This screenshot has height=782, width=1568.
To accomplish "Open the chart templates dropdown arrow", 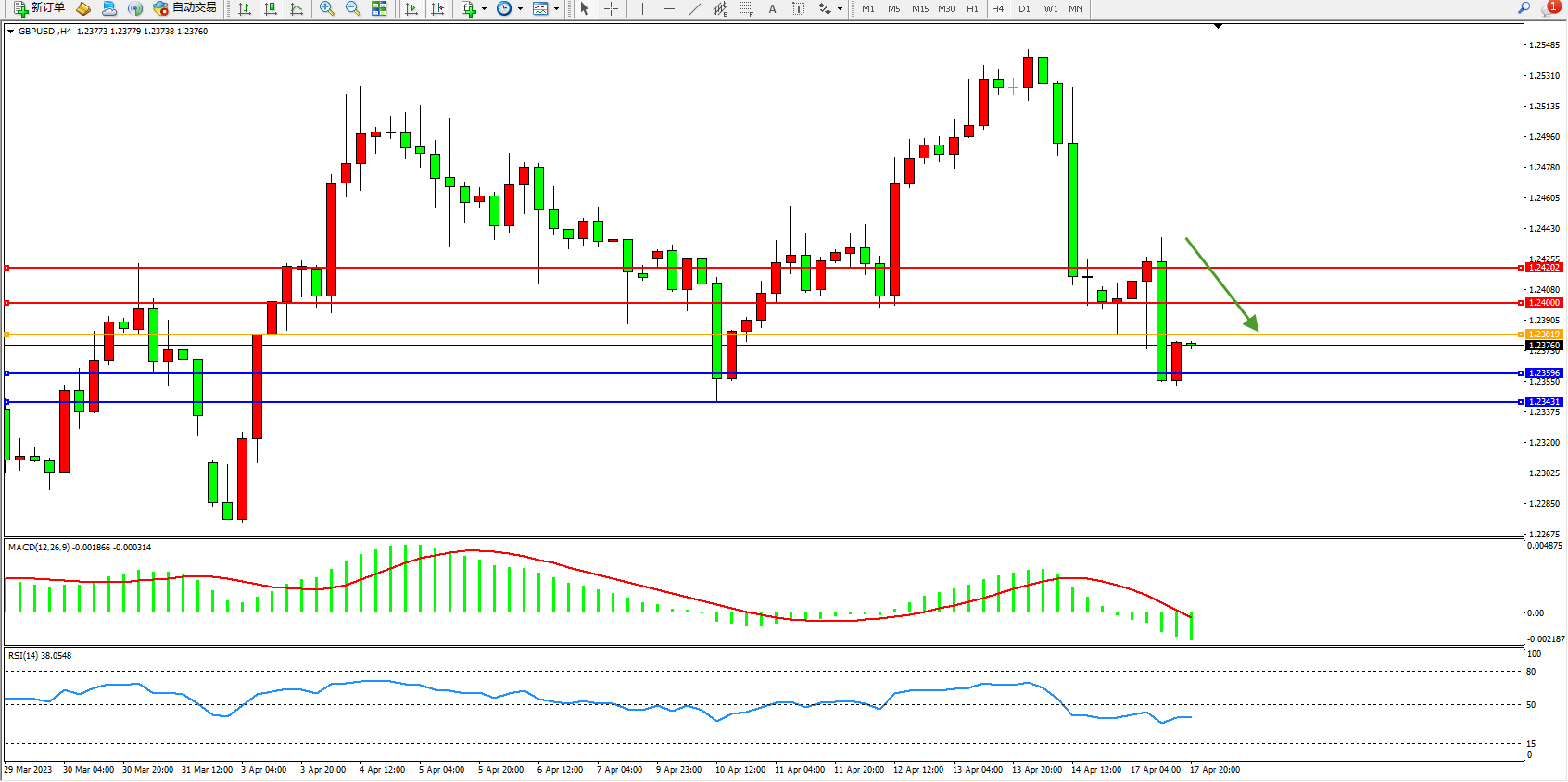I will 556,9.
